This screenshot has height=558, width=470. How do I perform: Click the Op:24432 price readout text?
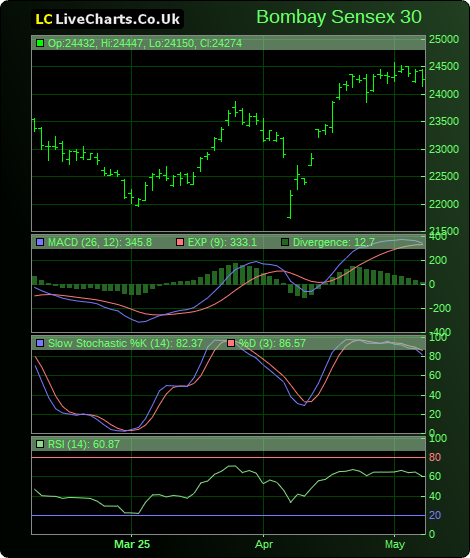point(72,43)
